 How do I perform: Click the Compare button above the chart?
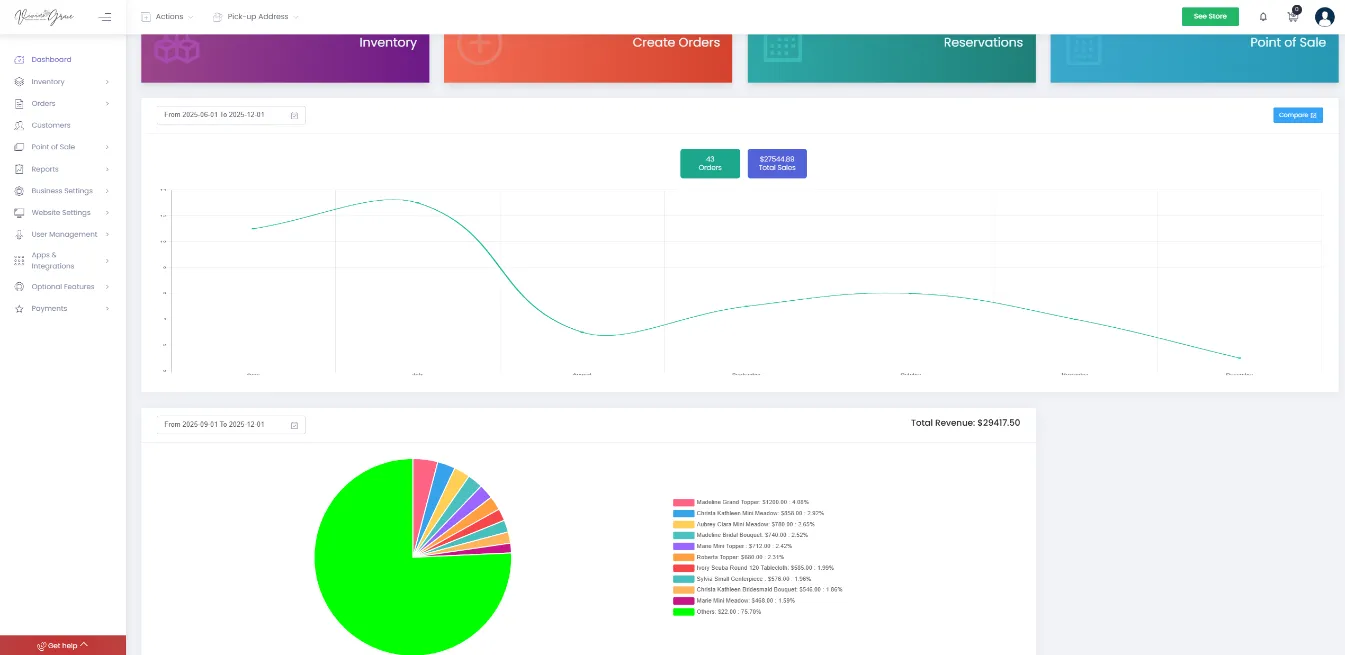[x=1297, y=115]
